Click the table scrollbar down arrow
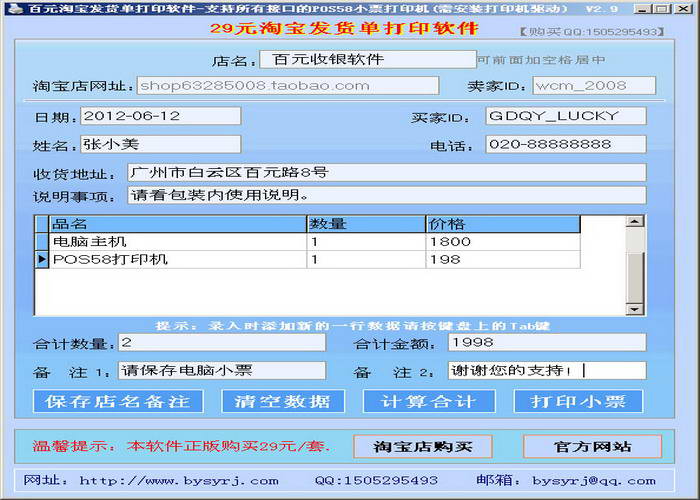Screen dimensions: 700x500 pyautogui.click(x=635, y=309)
